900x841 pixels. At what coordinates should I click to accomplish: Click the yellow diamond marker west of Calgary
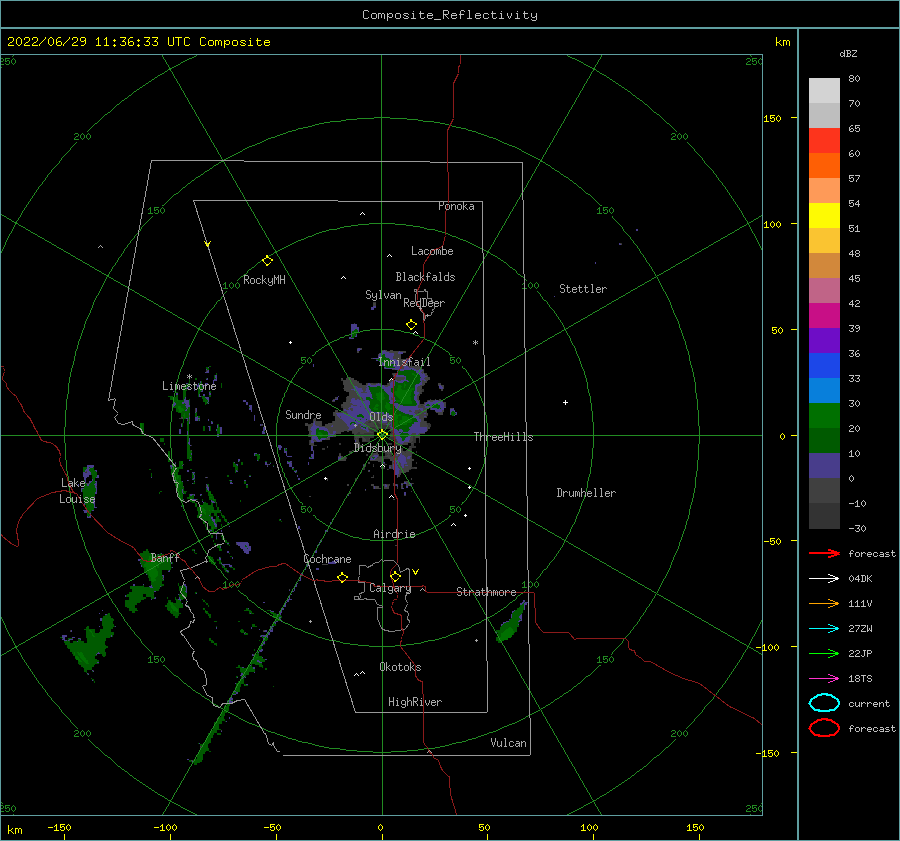point(342,577)
